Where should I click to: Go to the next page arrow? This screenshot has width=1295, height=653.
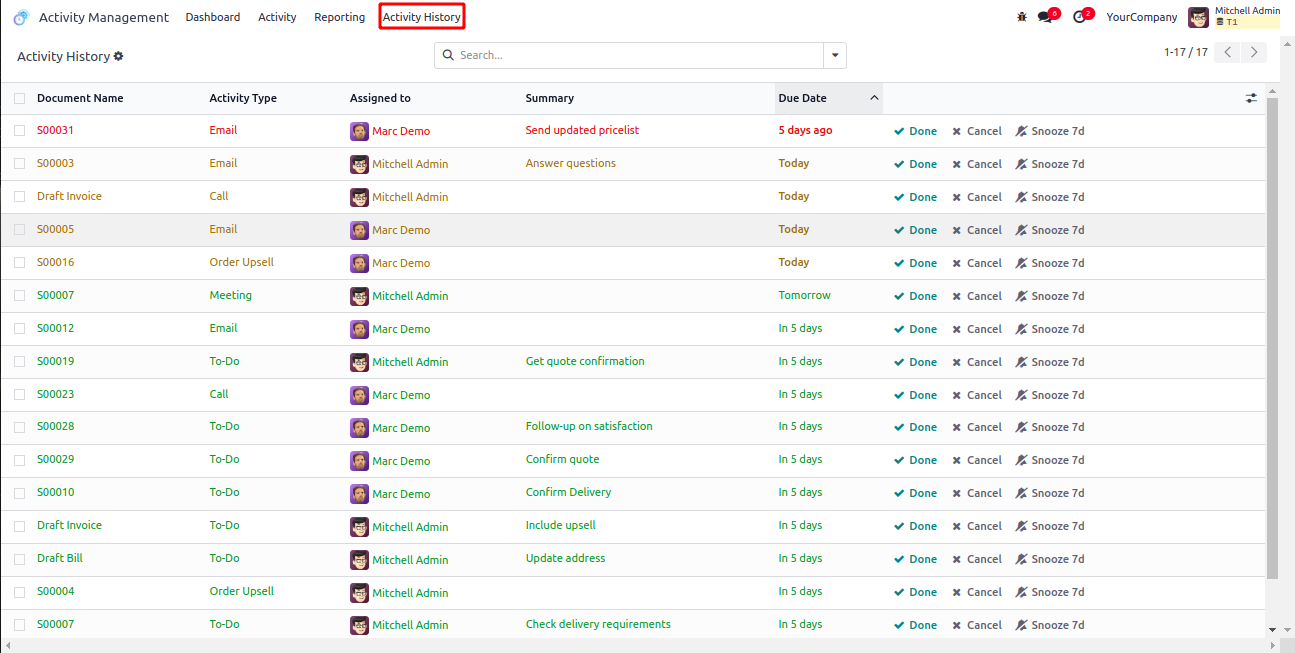coord(1254,52)
